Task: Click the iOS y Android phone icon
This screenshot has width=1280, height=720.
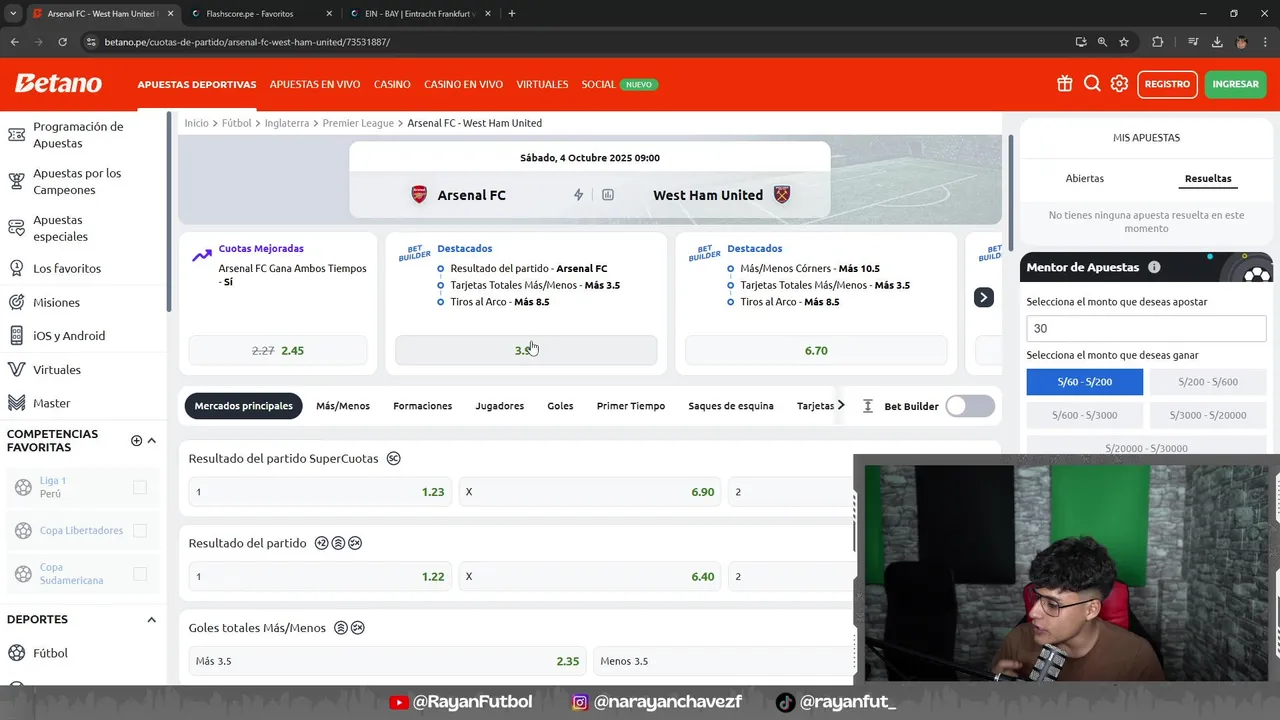Action: (16, 336)
